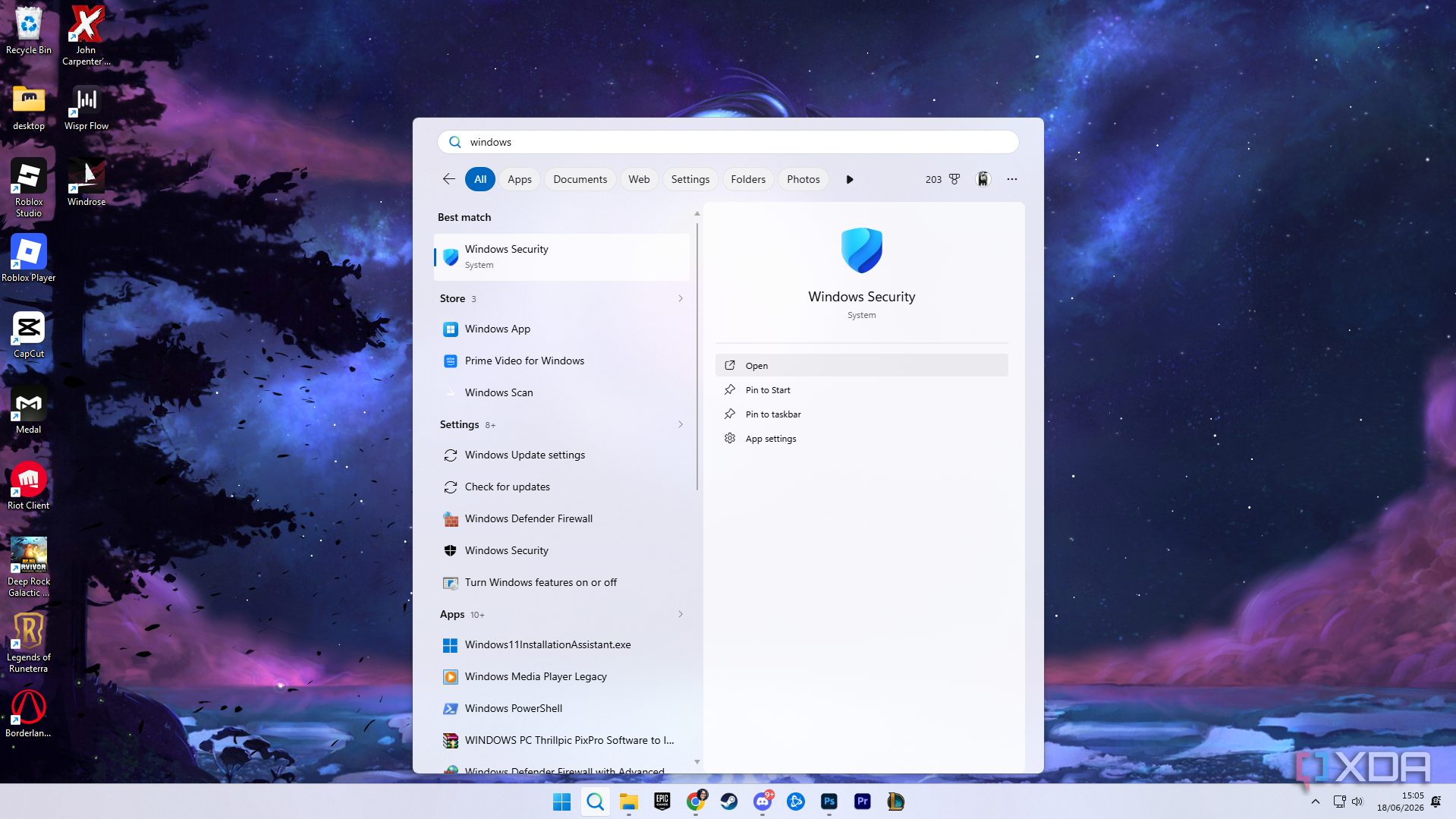Open network icon in system tray
The height and width of the screenshot is (819, 1456).
pyautogui.click(x=1339, y=802)
